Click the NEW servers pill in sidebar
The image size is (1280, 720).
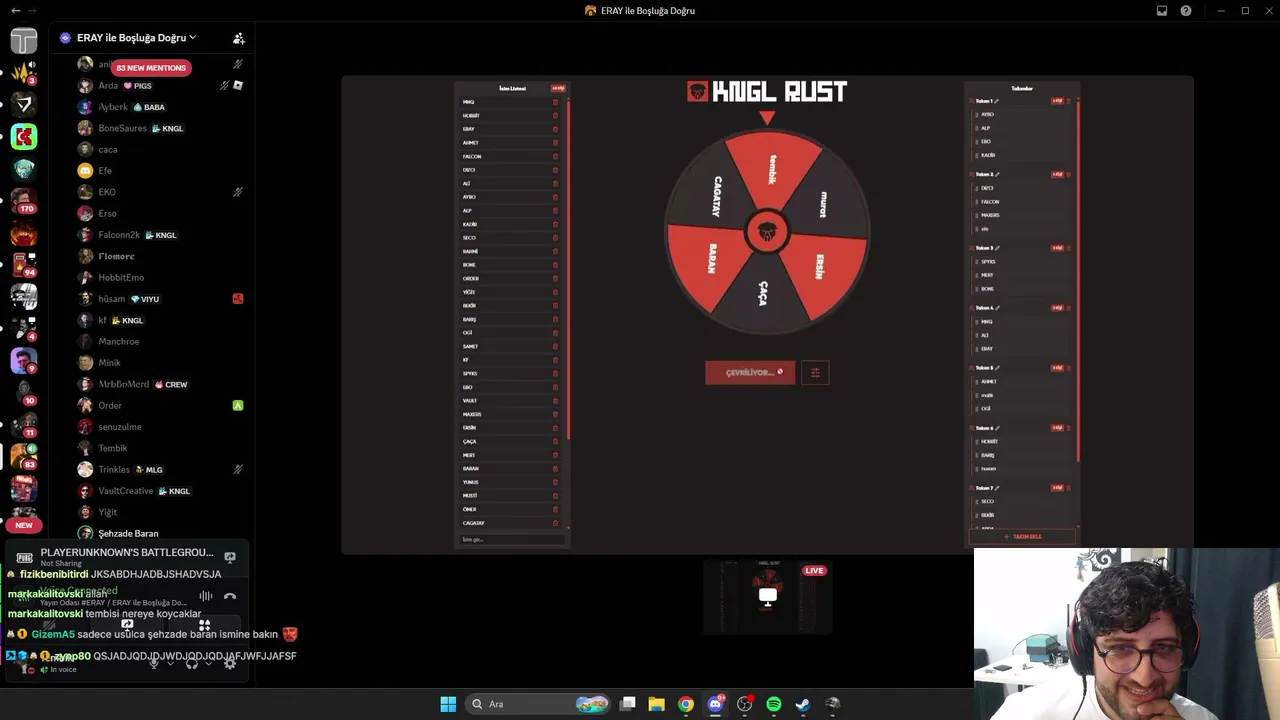tap(24, 525)
